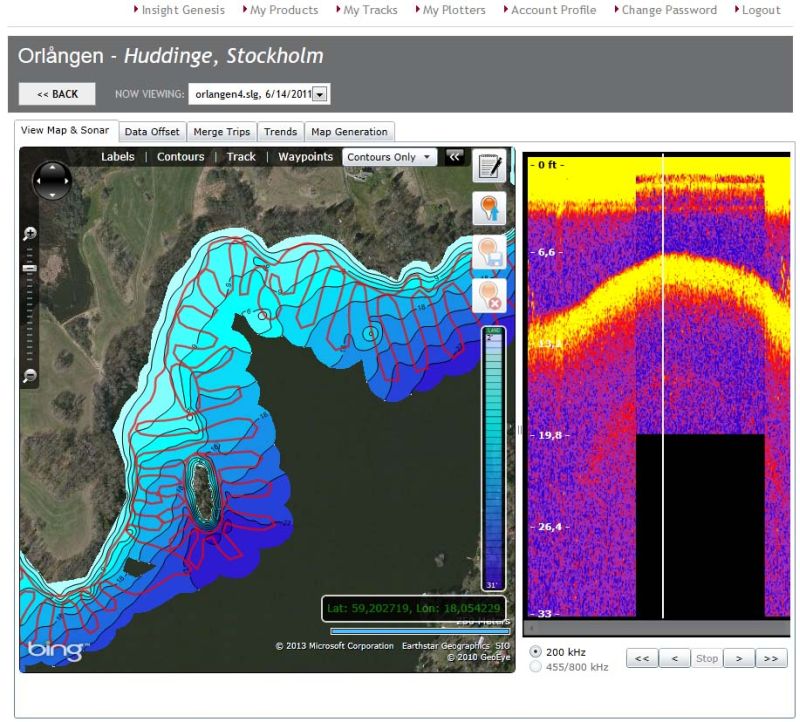Viewport: 800px width, 722px height.
Task: Expand the Now Viewing file dropdown
Action: pos(320,94)
